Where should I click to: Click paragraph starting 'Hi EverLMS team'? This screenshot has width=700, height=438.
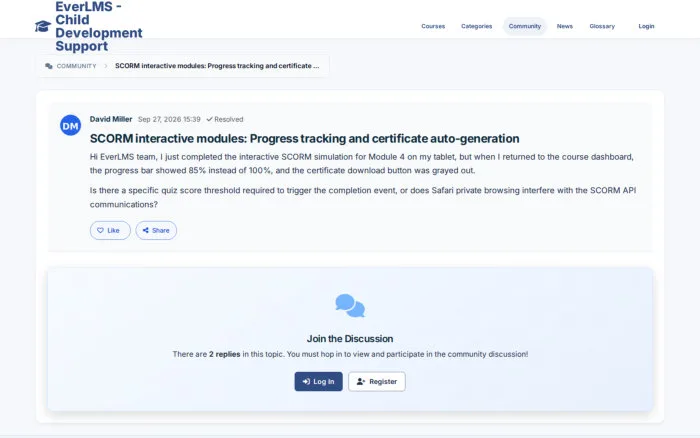[x=362, y=163]
